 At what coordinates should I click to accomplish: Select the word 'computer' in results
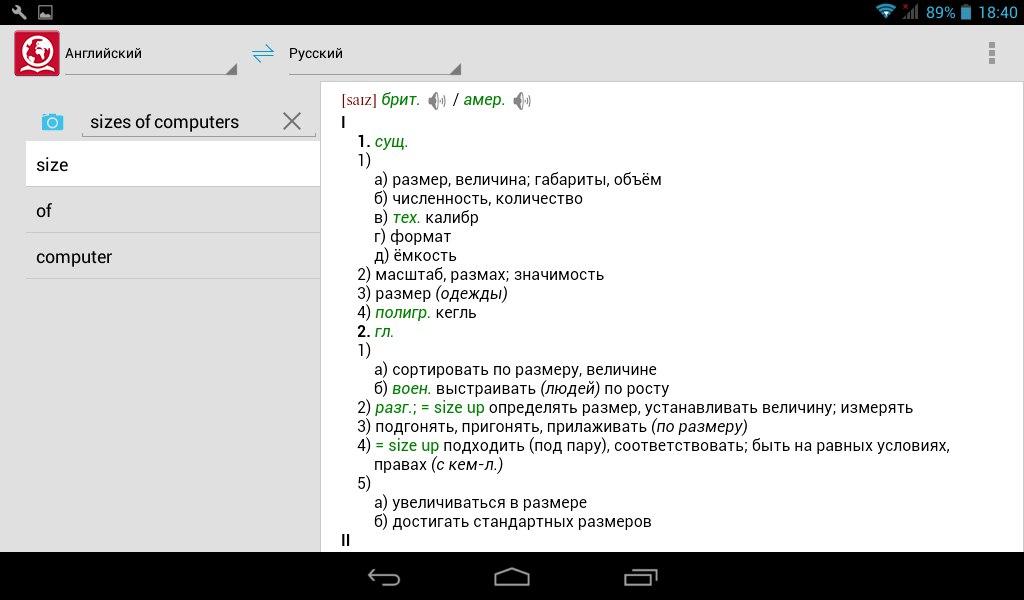[x=172, y=257]
